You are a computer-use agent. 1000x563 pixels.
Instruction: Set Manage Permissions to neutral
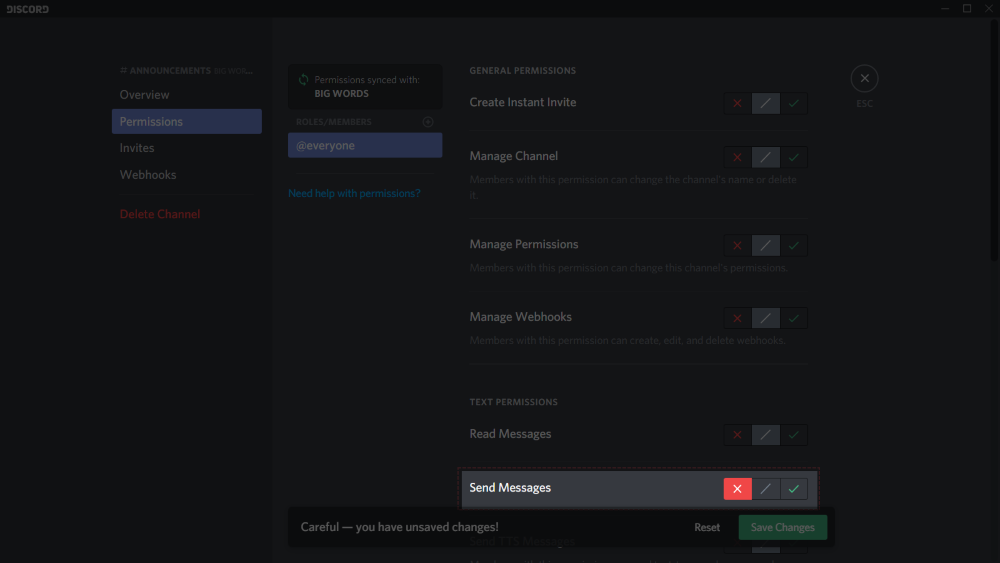765,245
